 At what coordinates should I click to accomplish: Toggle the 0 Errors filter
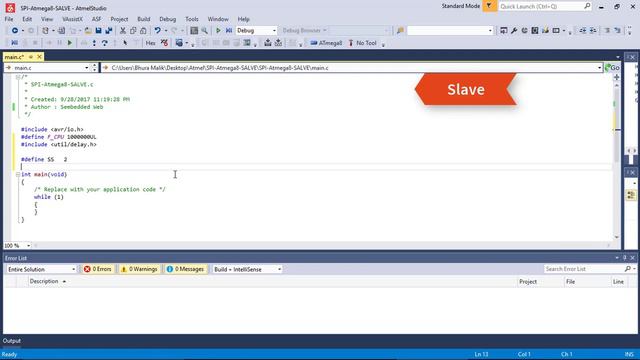pos(98,269)
